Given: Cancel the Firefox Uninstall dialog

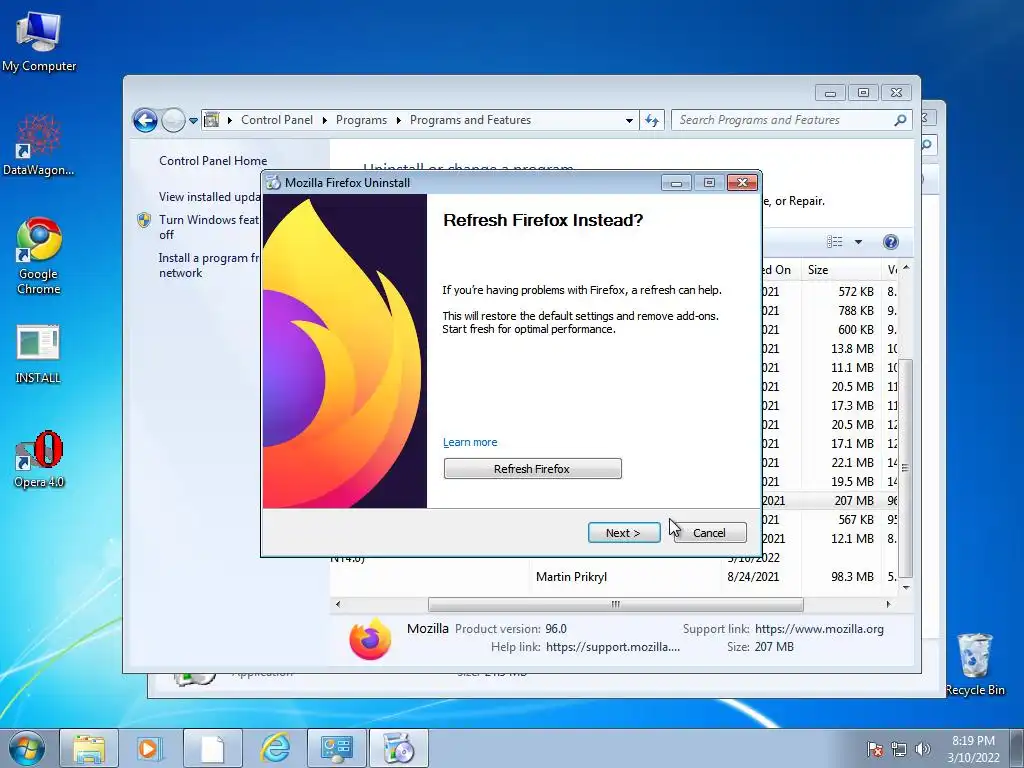Looking at the screenshot, I should tap(709, 533).
